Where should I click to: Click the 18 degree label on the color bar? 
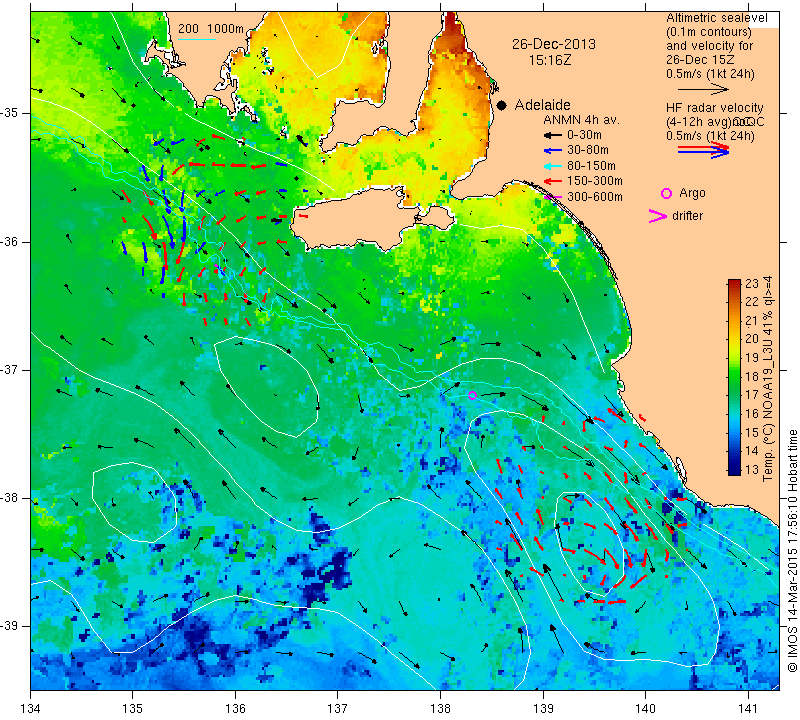coord(752,377)
